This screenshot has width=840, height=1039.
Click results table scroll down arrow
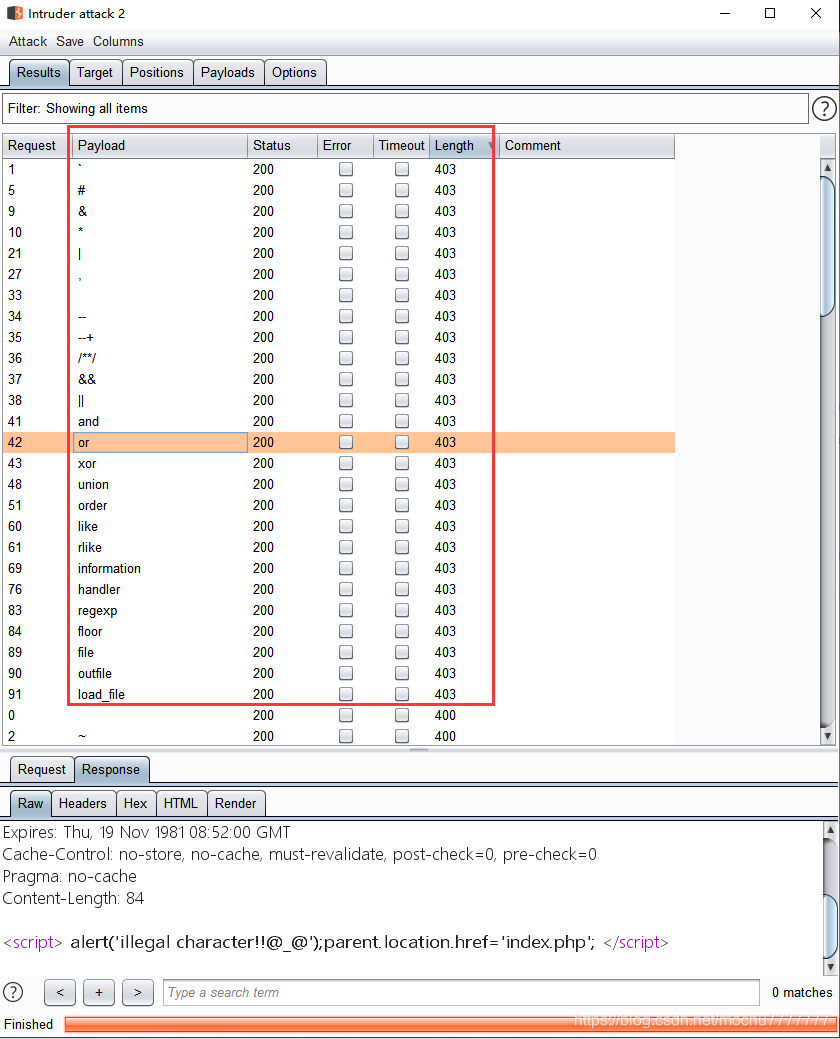click(827, 736)
